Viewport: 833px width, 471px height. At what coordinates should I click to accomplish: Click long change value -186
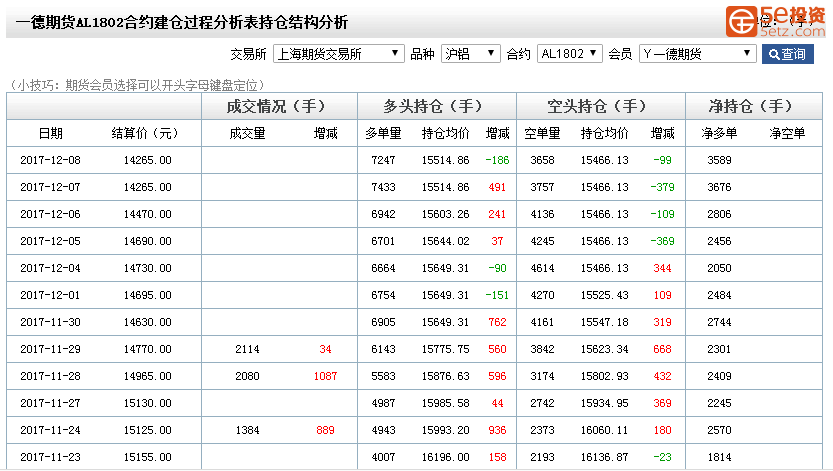pos(497,160)
